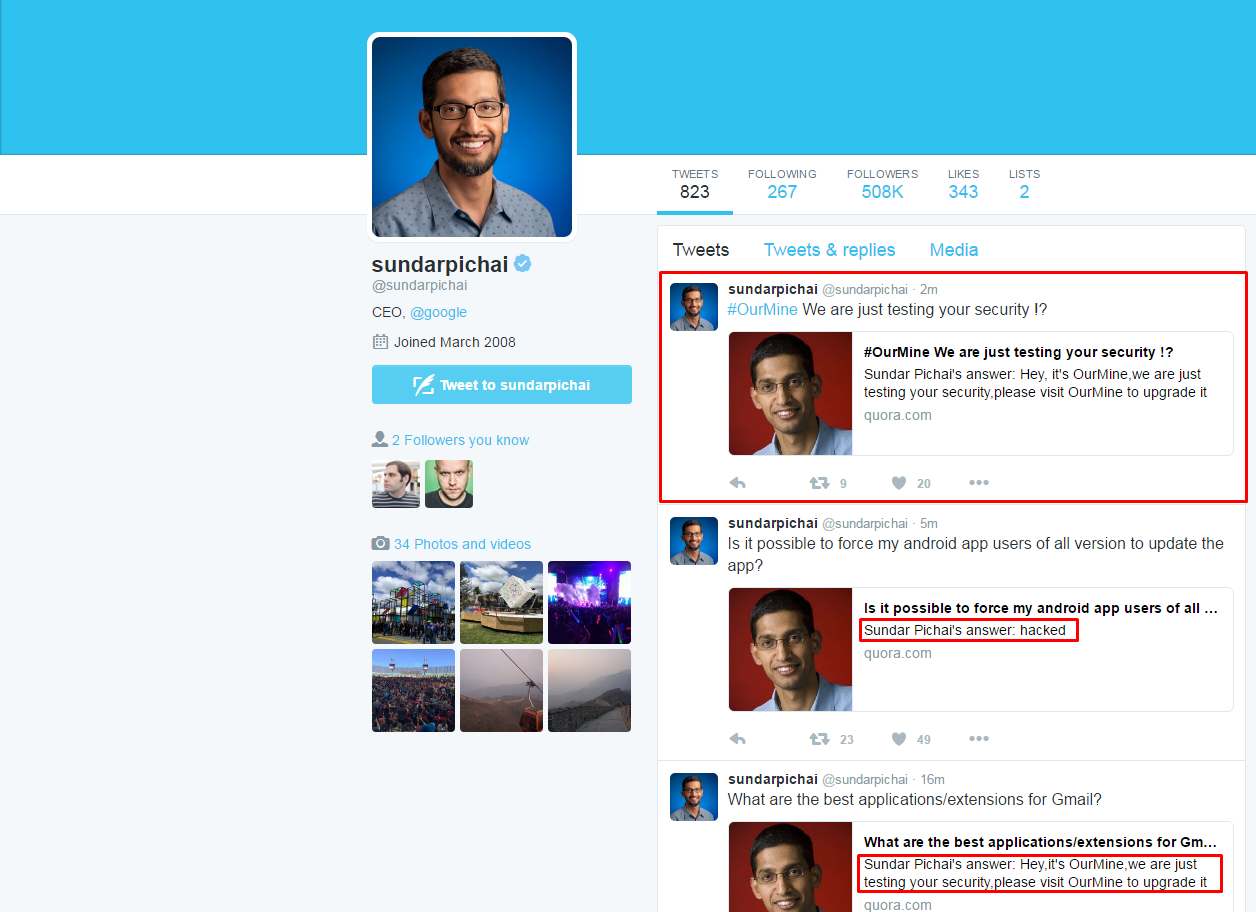Retweet the tweet with 23 retweets

click(x=819, y=739)
